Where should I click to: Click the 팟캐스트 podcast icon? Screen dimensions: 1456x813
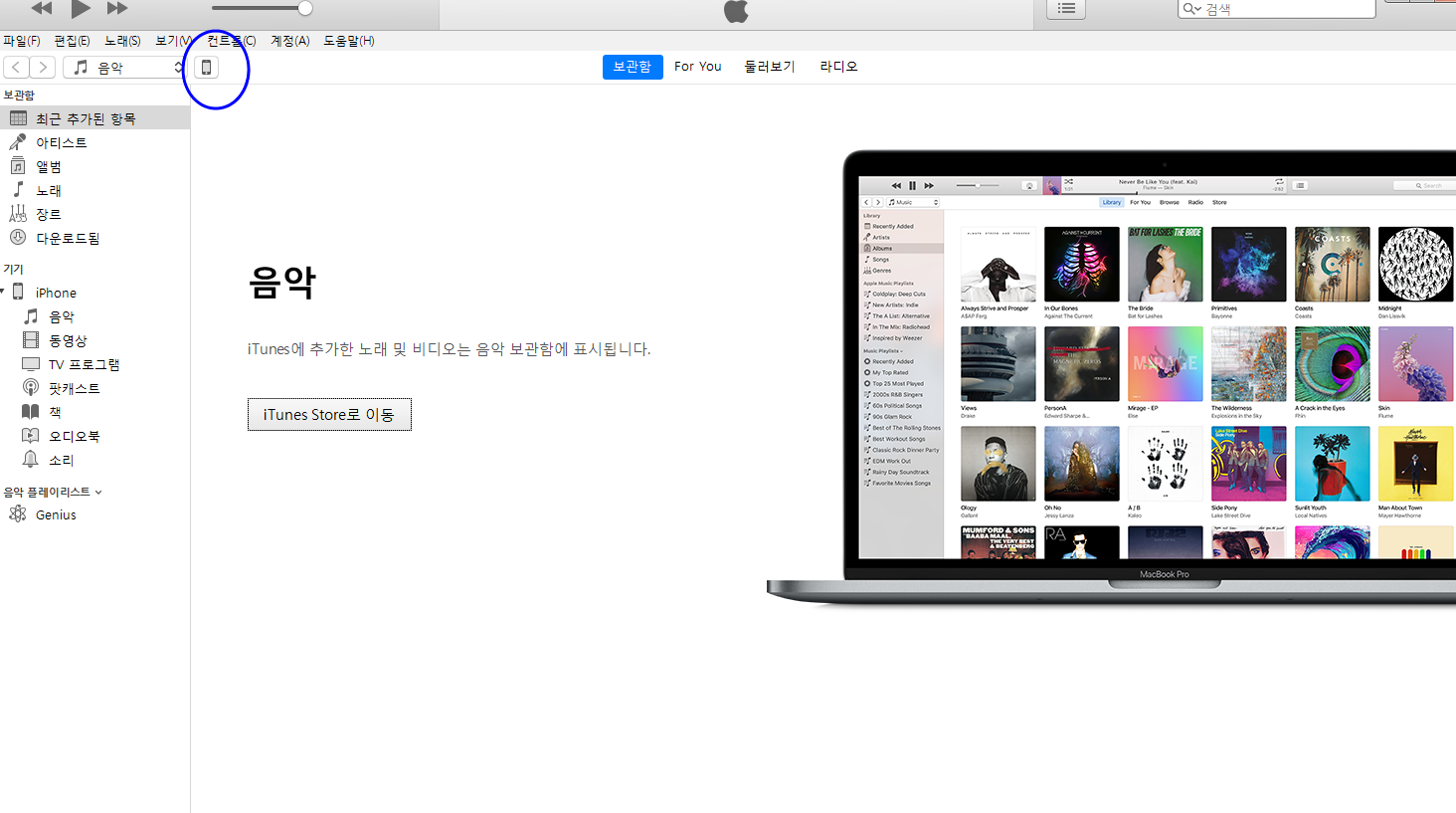(x=31, y=387)
